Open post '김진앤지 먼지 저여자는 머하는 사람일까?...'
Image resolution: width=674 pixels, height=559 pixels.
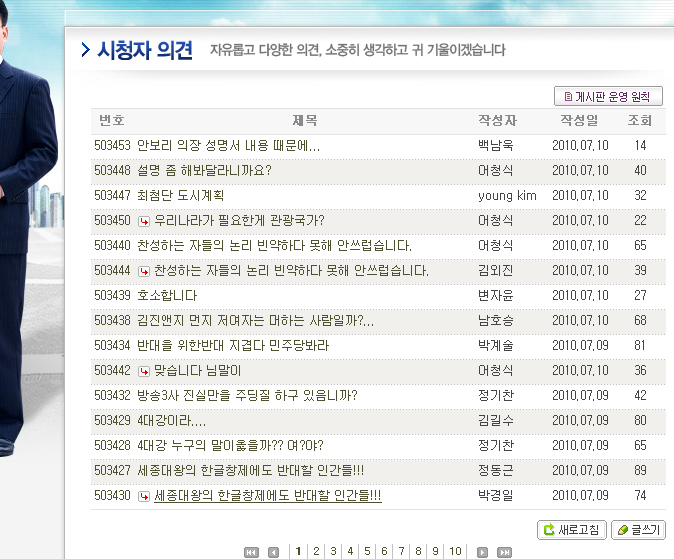pos(255,320)
